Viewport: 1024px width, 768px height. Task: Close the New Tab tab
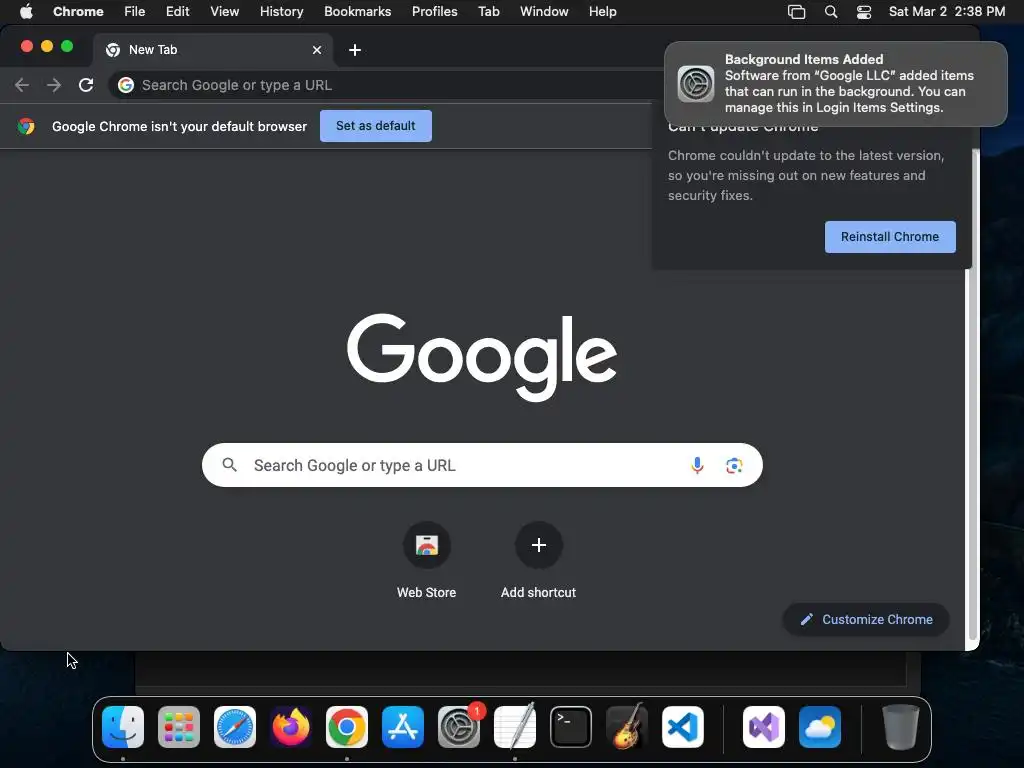point(317,50)
